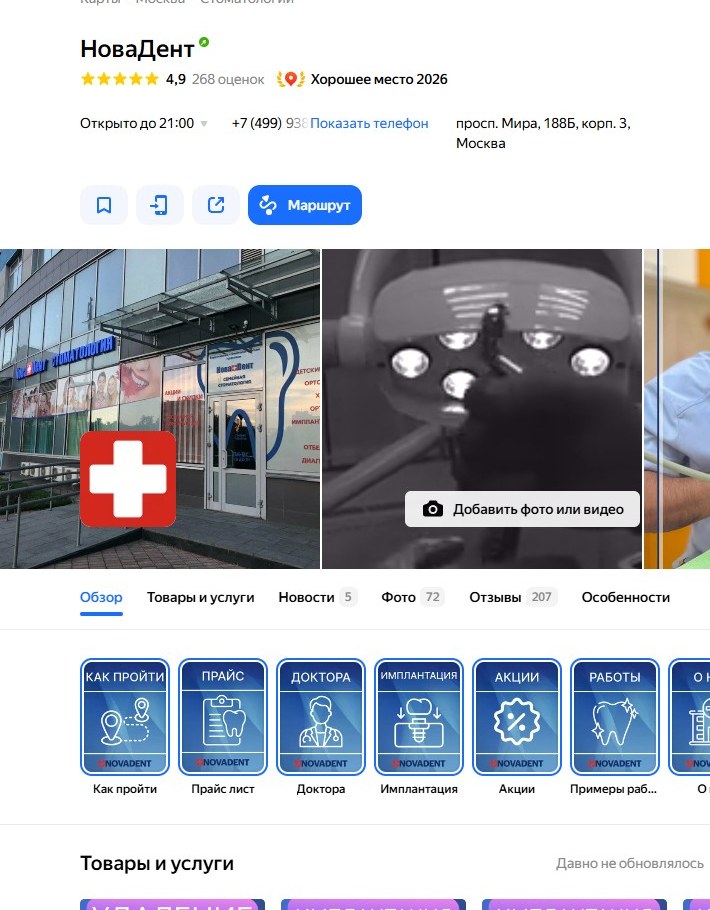The image size is (710, 910).
Task: Click the Давно не обновлялось label
Action: pyautogui.click(x=630, y=864)
